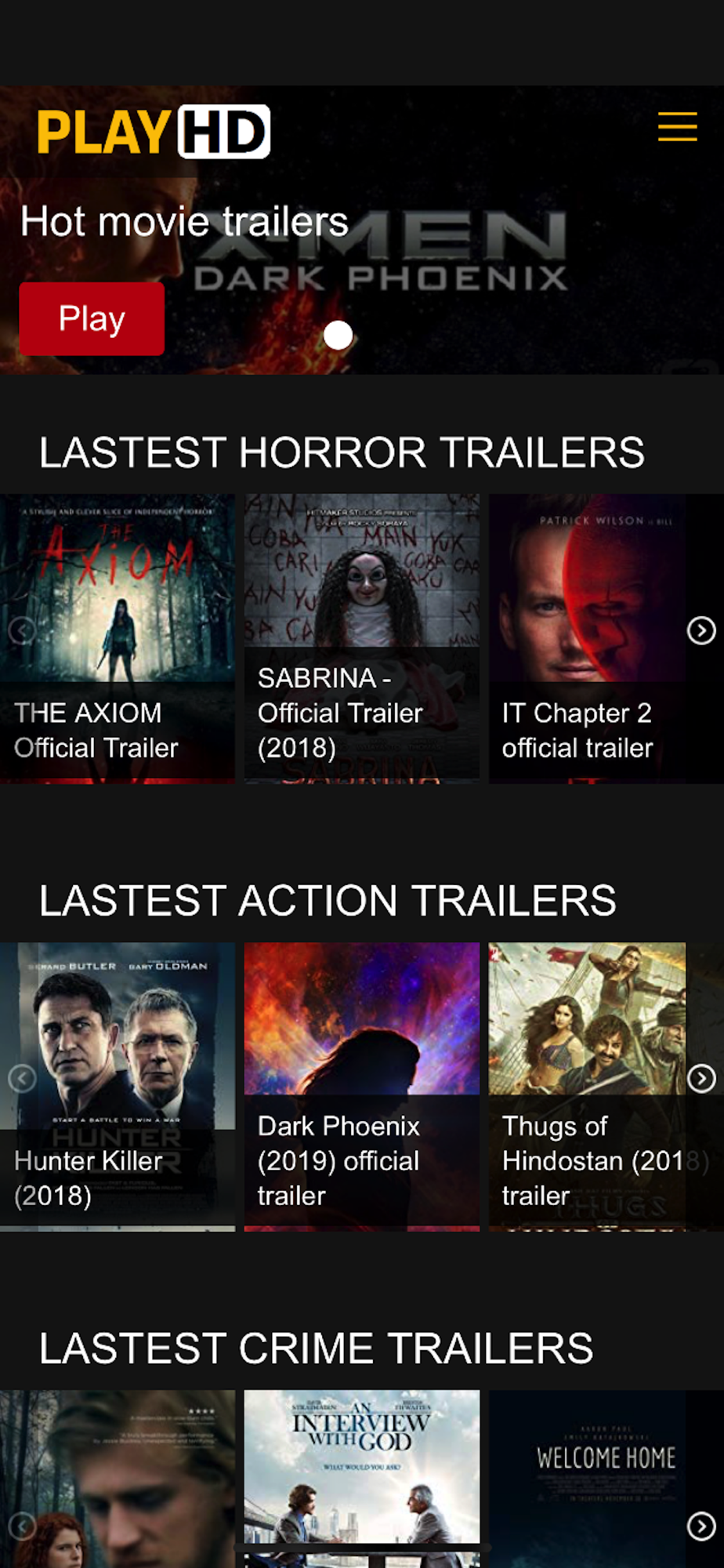The width and height of the screenshot is (724, 1568).
Task: Open Hunter Killer (2018) trailer
Action: click(x=118, y=1087)
